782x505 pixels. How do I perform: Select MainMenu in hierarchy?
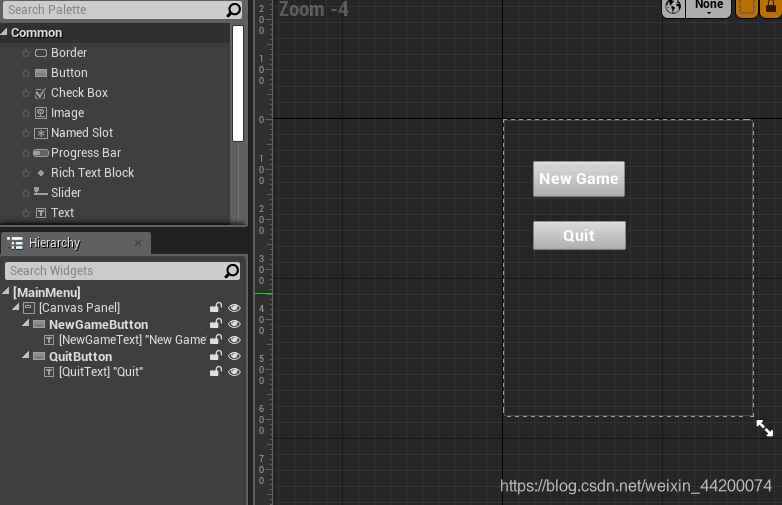click(47, 292)
